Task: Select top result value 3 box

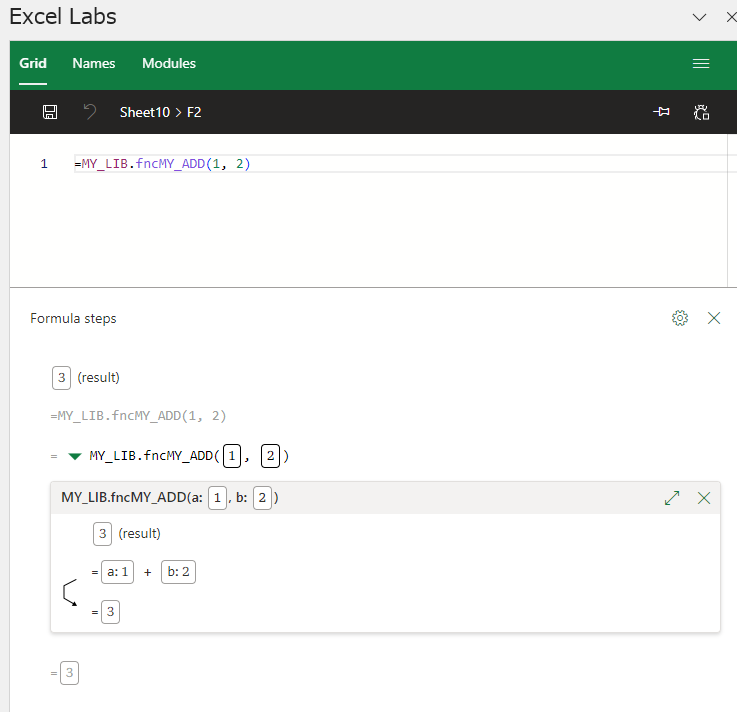Action: click(61, 378)
